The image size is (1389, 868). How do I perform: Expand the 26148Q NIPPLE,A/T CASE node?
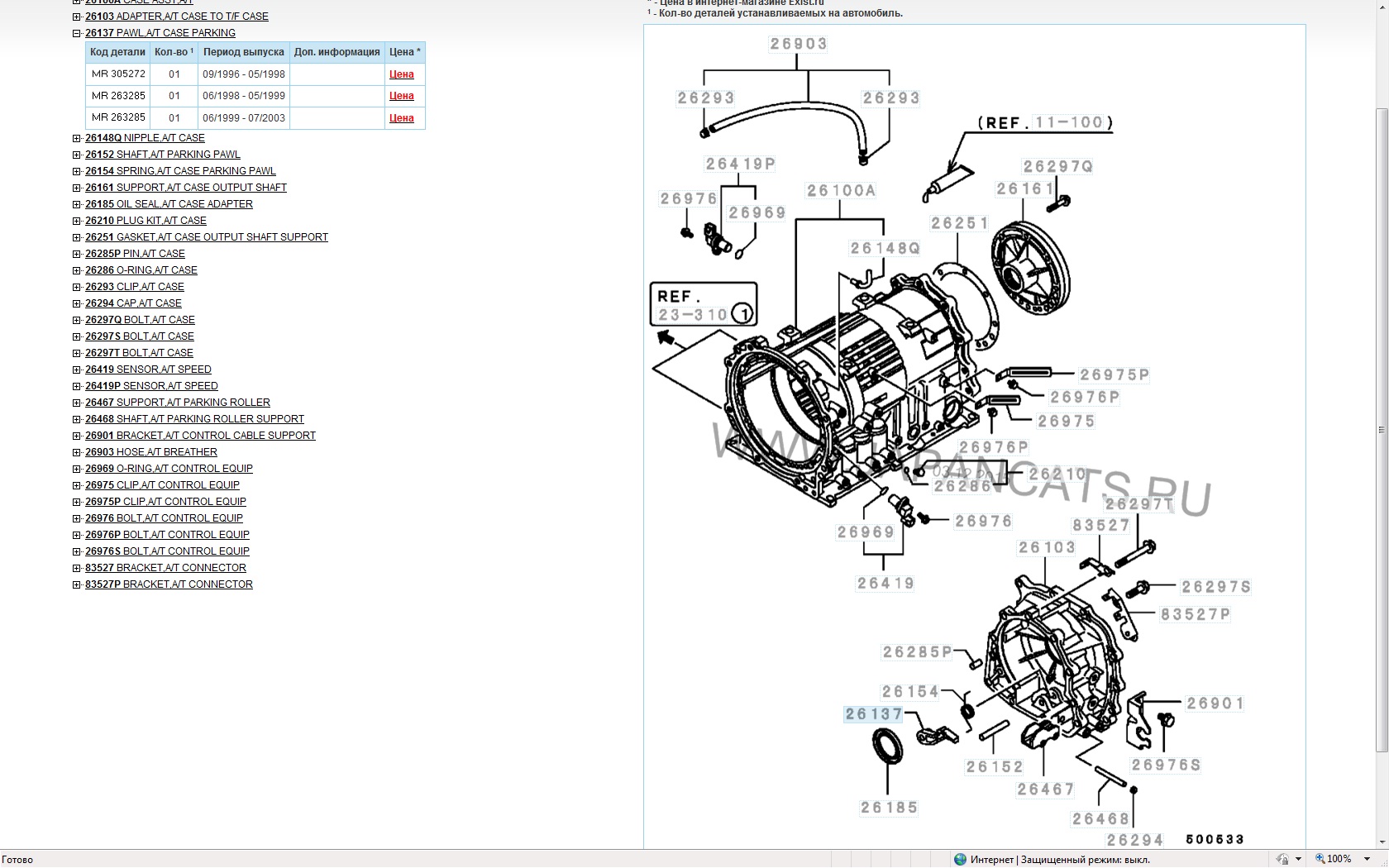tap(77, 138)
